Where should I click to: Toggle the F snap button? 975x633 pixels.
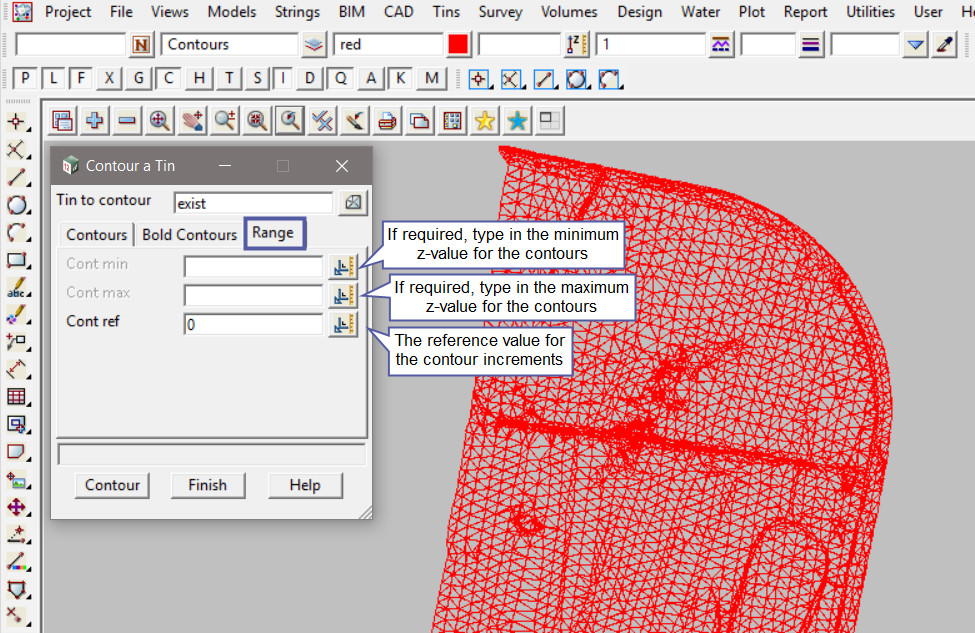point(80,78)
